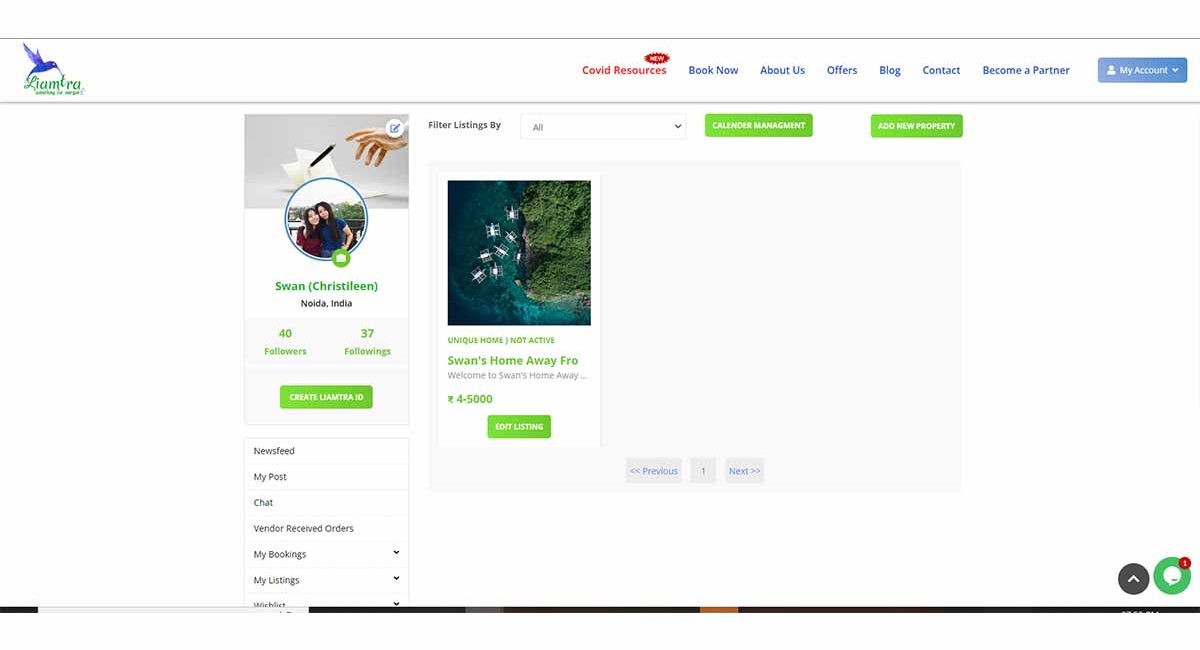Expand the My Listings sidebar item

click(x=326, y=580)
